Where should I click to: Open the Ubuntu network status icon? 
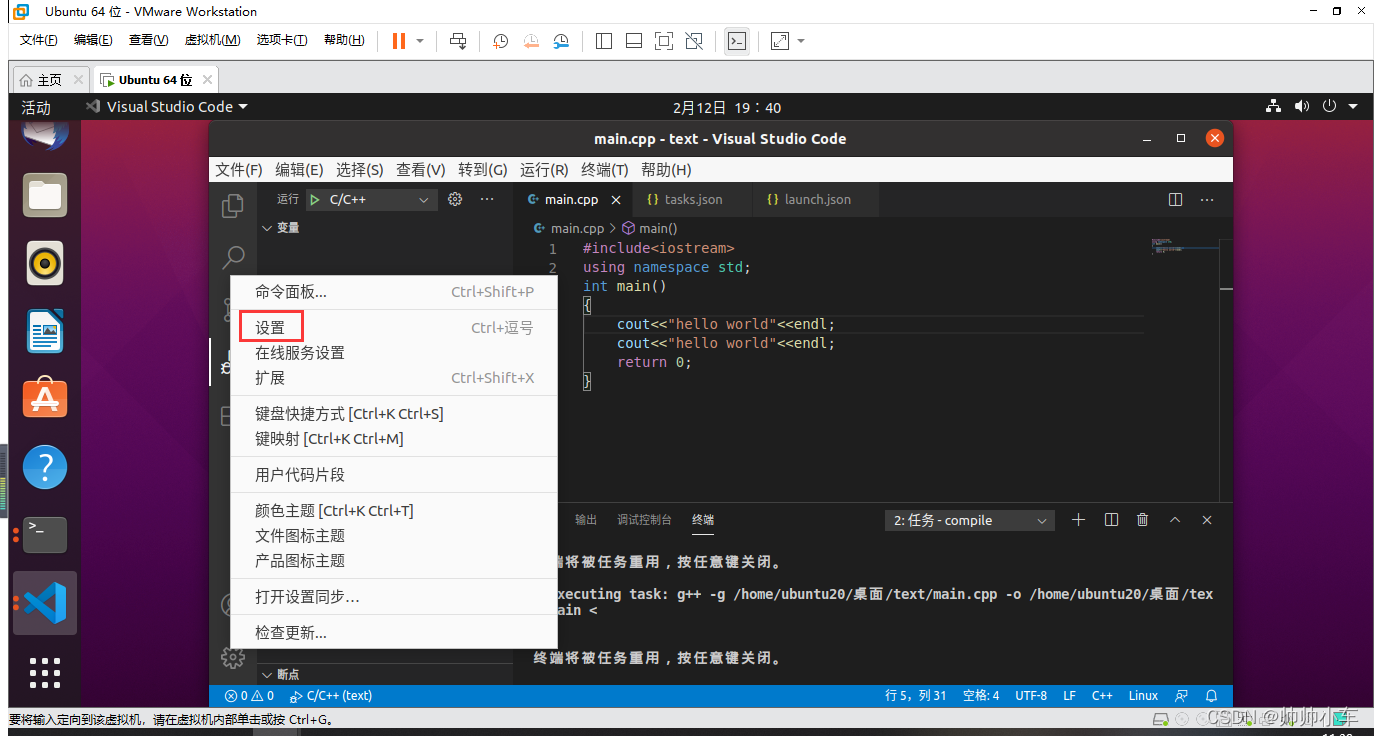[x=1273, y=106]
